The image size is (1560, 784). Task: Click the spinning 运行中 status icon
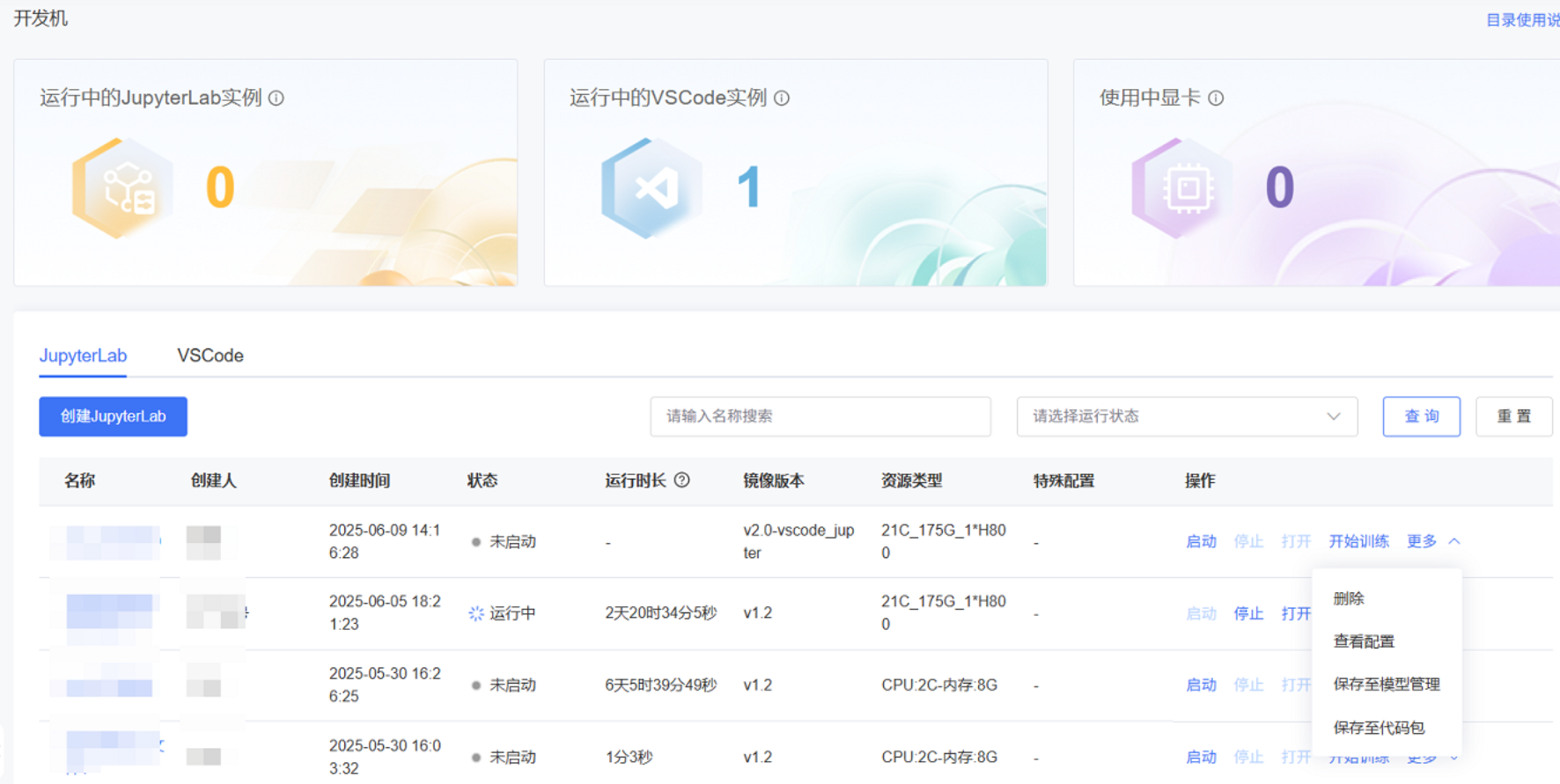(476, 613)
